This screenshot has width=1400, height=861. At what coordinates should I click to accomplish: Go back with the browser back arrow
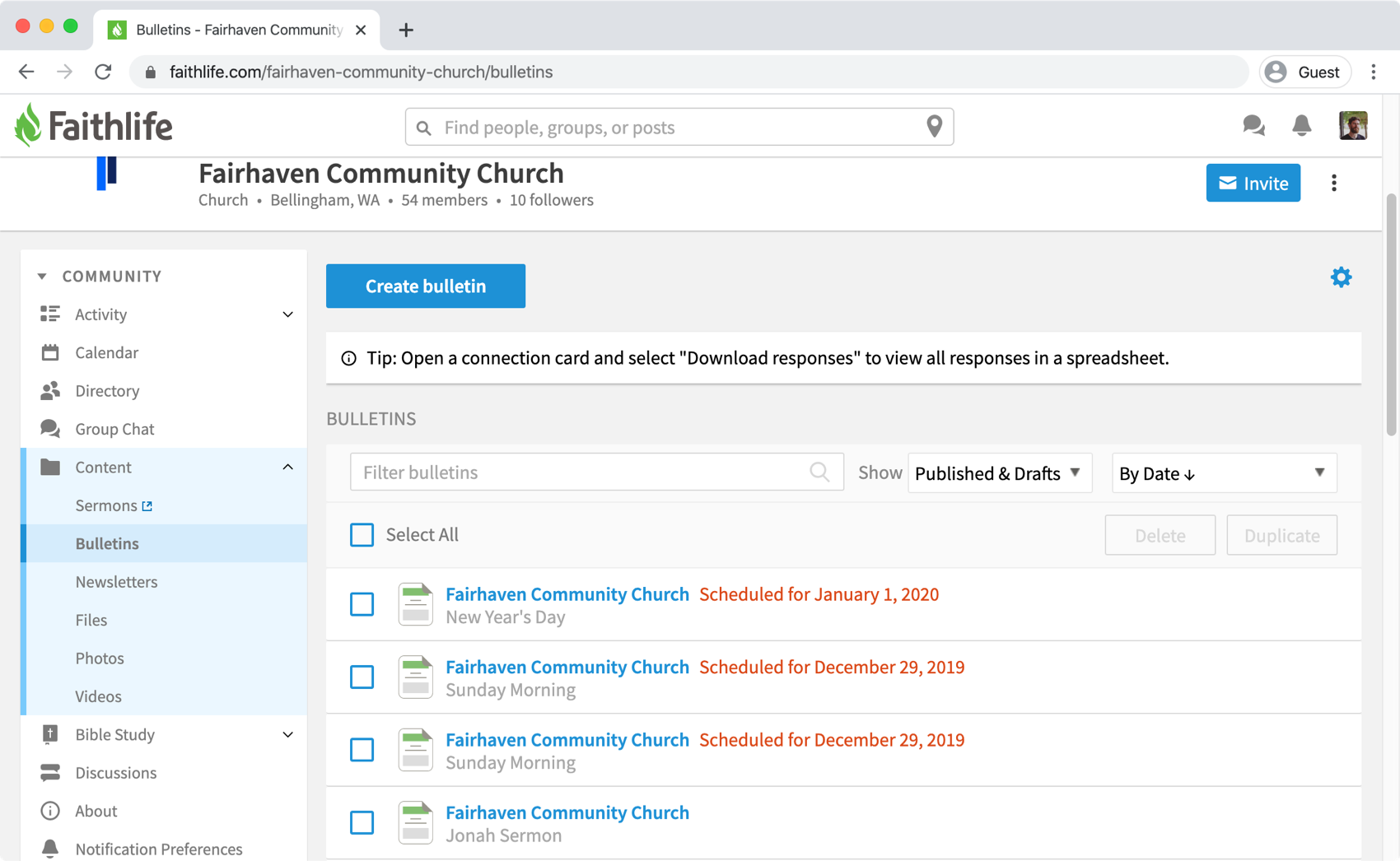point(26,72)
